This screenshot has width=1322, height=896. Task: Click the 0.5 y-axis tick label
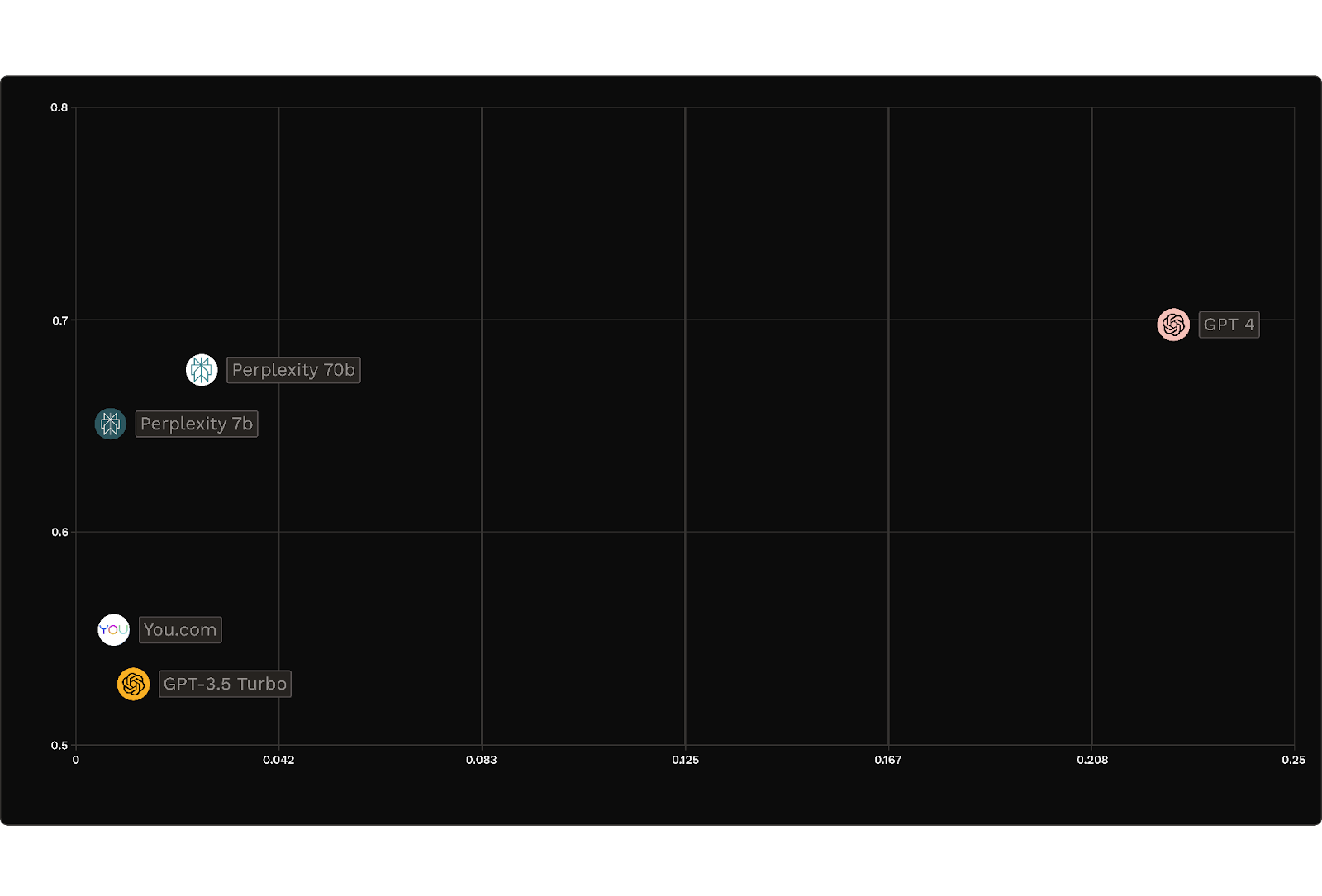(59, 746)
